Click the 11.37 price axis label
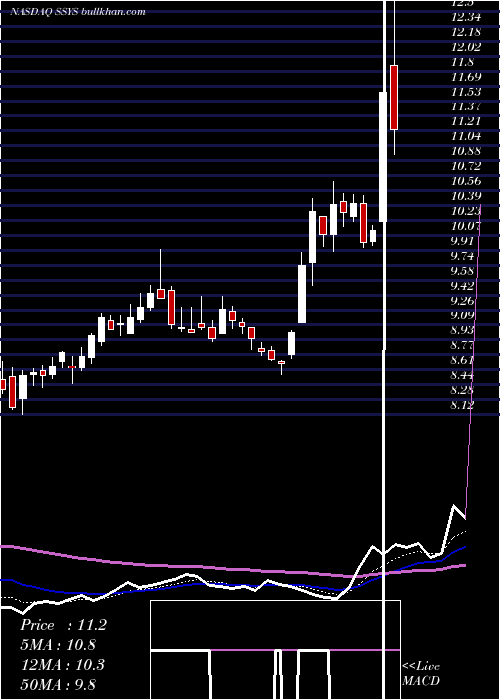The image size is (500, 700). (x=466, y=106)
